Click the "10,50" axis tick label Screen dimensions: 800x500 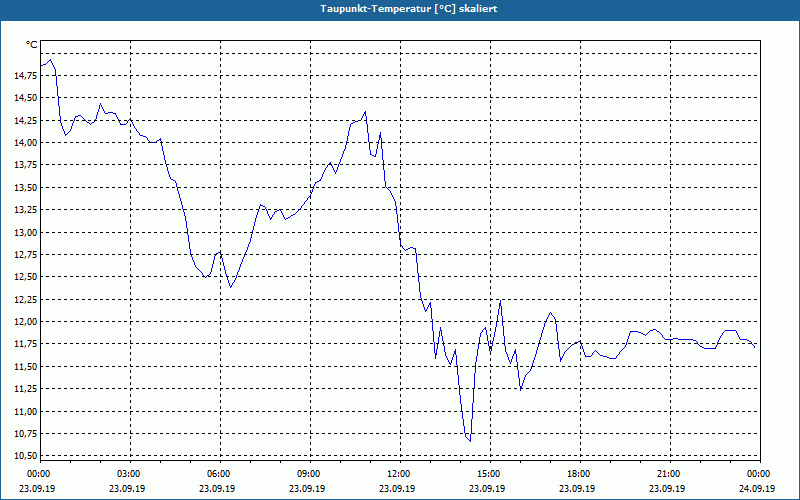[x=25, y=456]
